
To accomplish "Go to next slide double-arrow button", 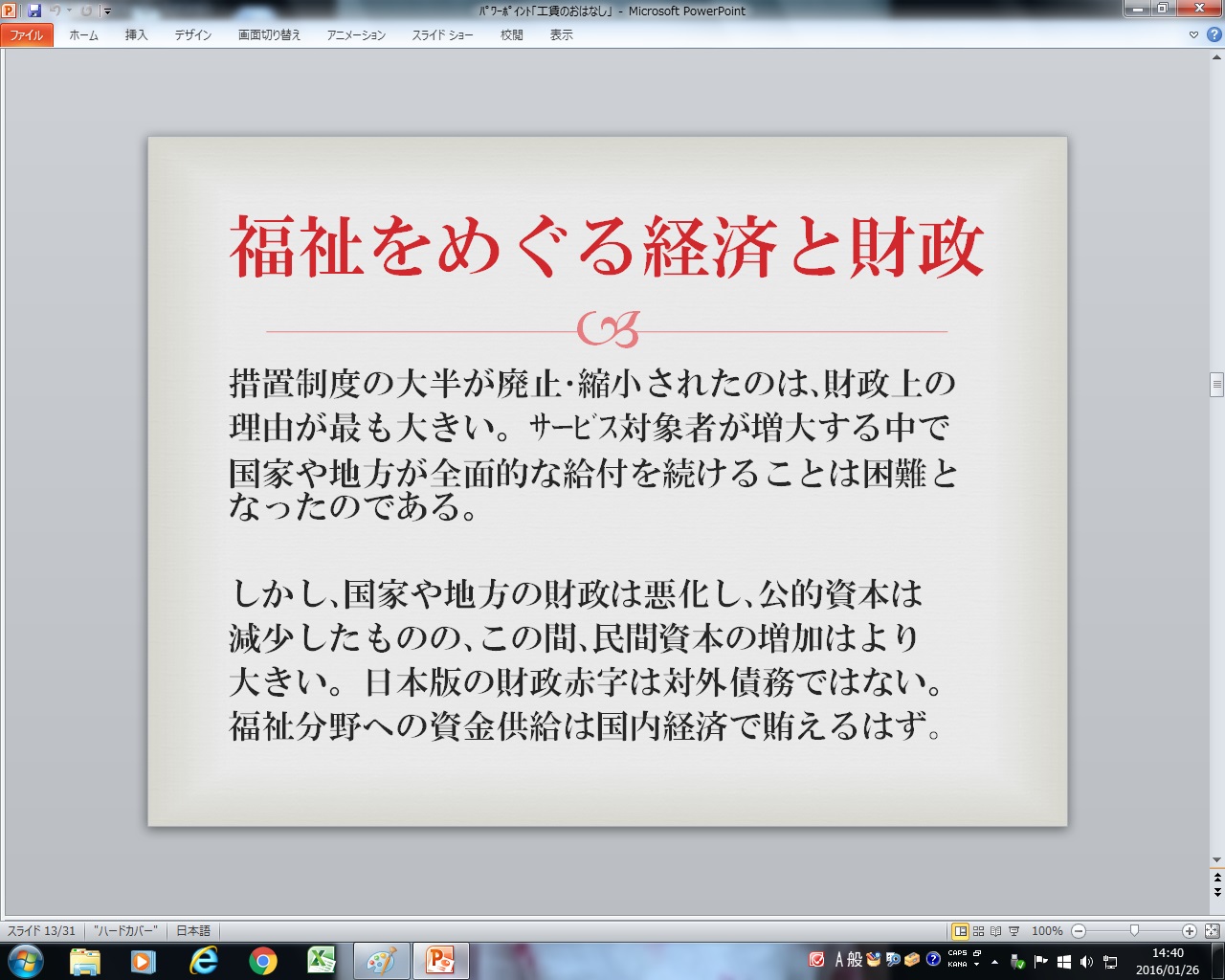I will [1216, 891].
